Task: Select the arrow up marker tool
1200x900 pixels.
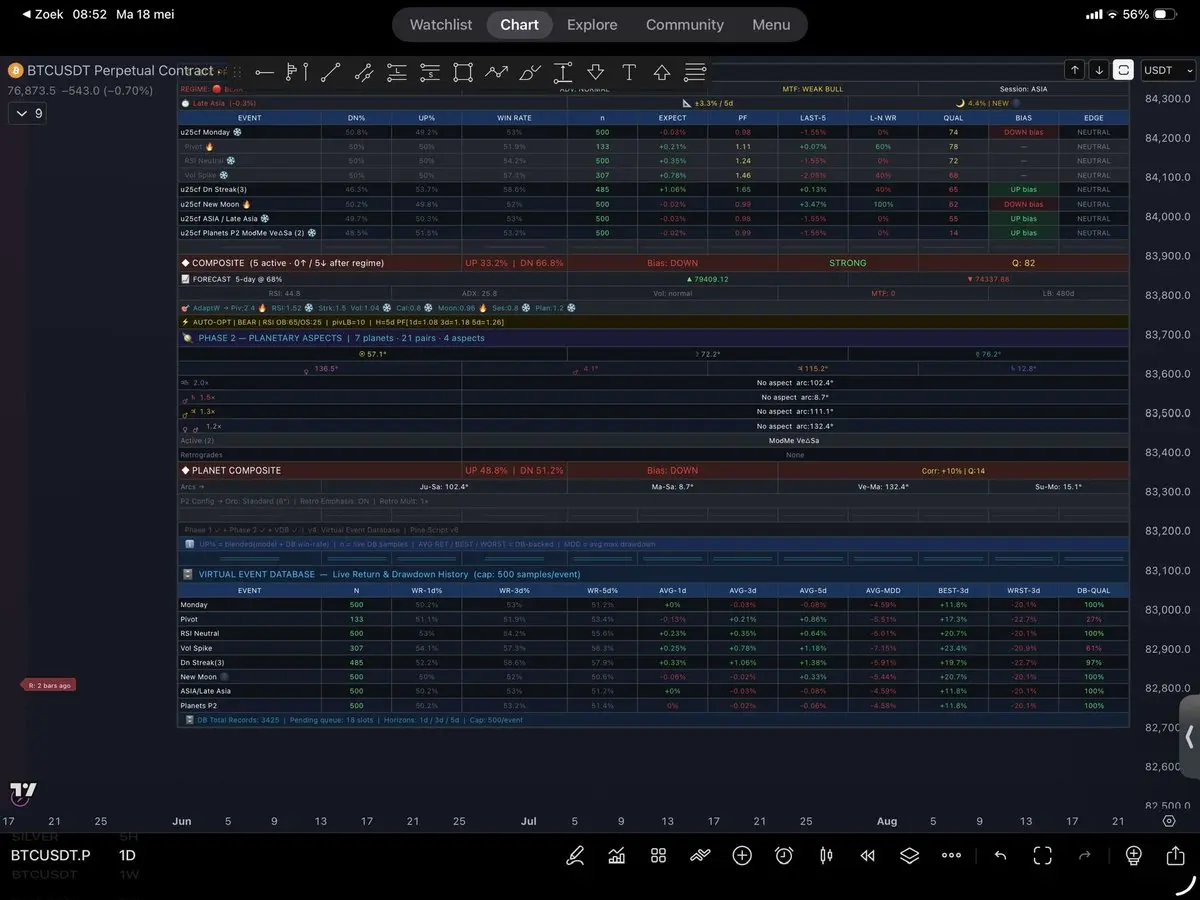Action: click(662, 72)
